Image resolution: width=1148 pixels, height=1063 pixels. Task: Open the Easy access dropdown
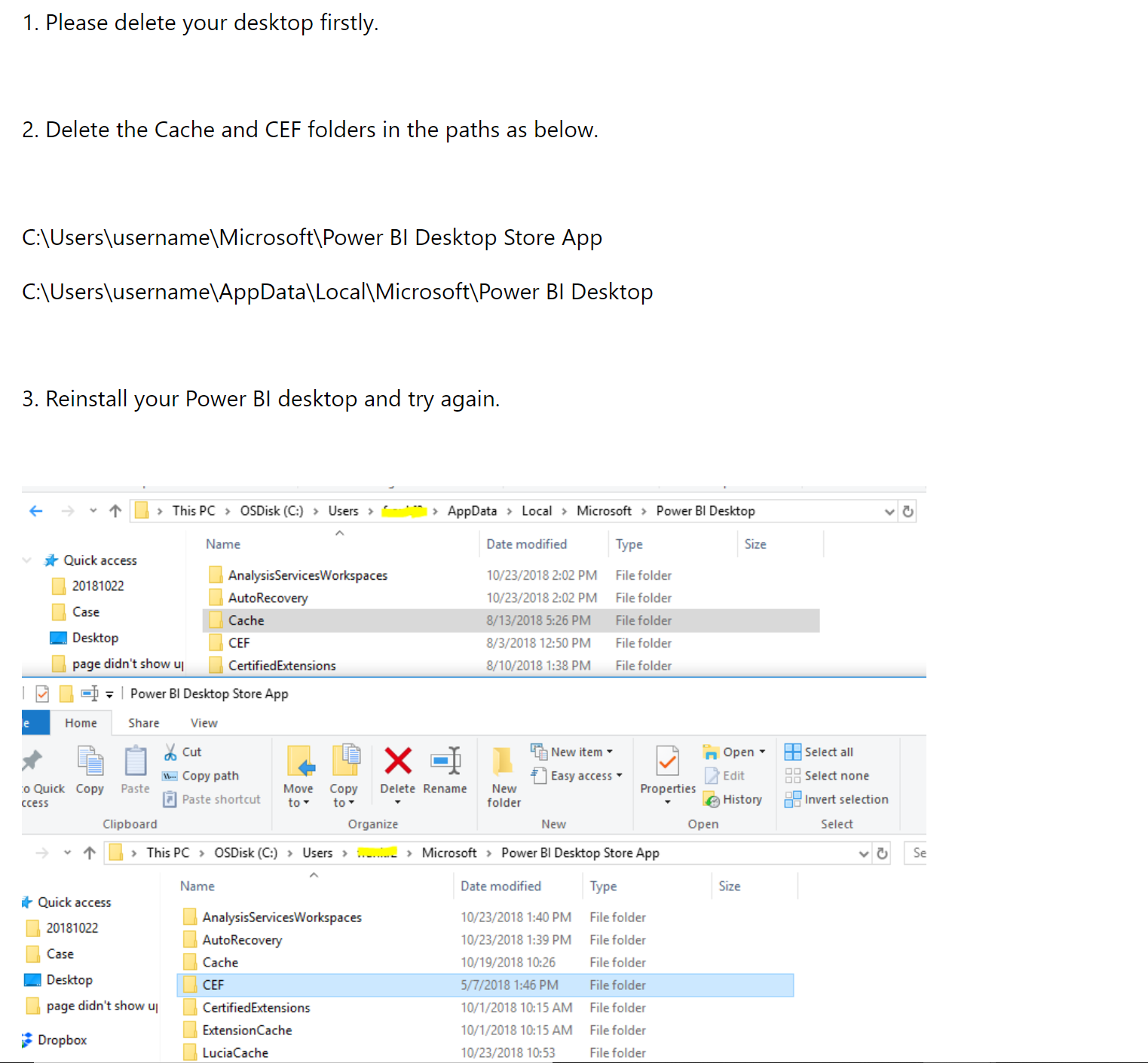tap(577, 776)
